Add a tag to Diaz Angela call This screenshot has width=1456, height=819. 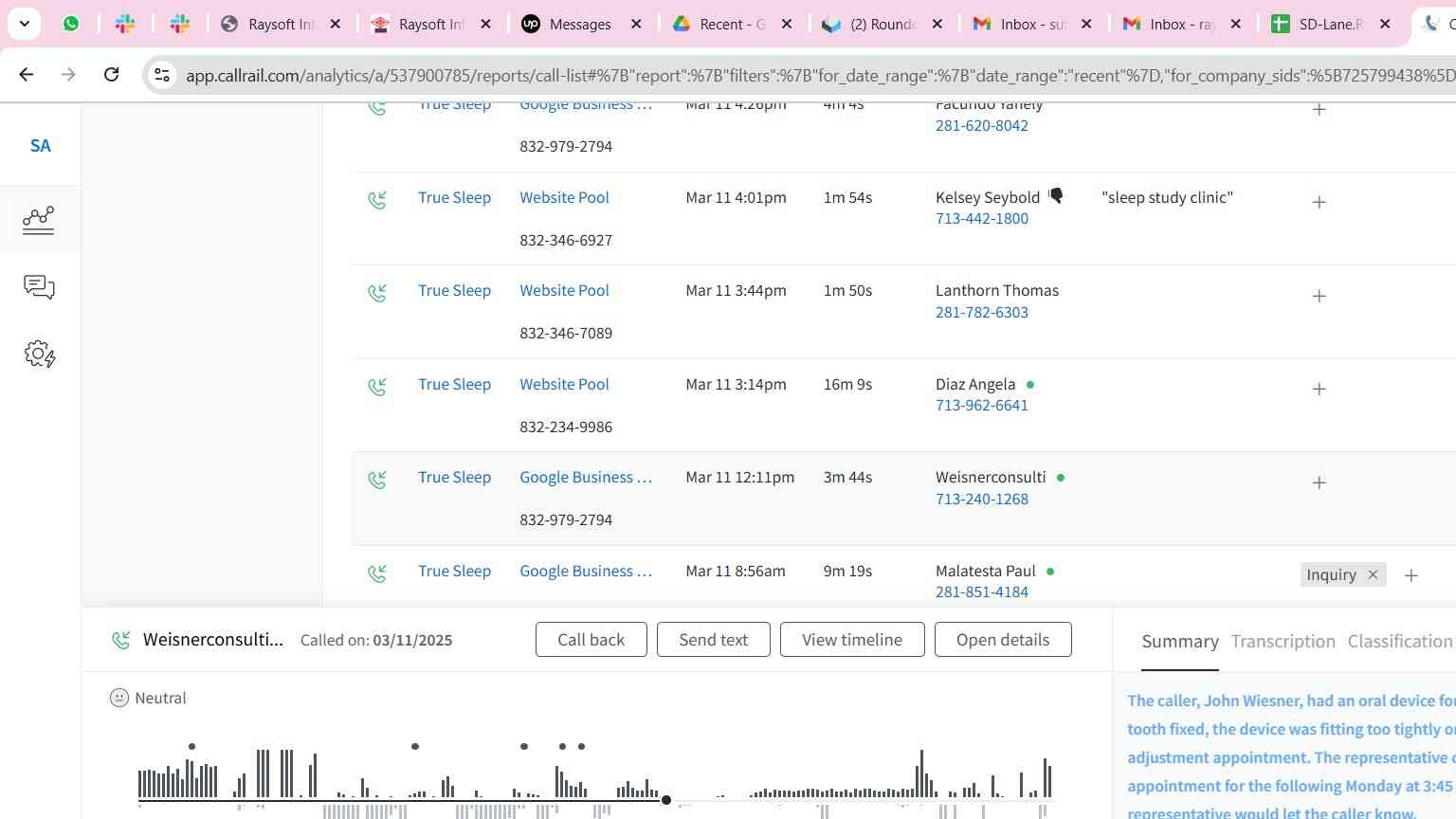tap(1319, 389)
